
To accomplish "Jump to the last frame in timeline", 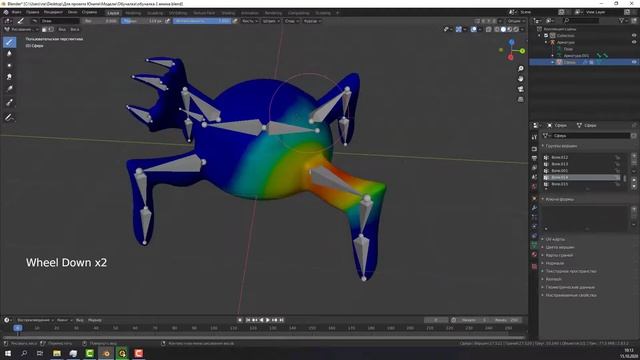I will tap(282, 320).
